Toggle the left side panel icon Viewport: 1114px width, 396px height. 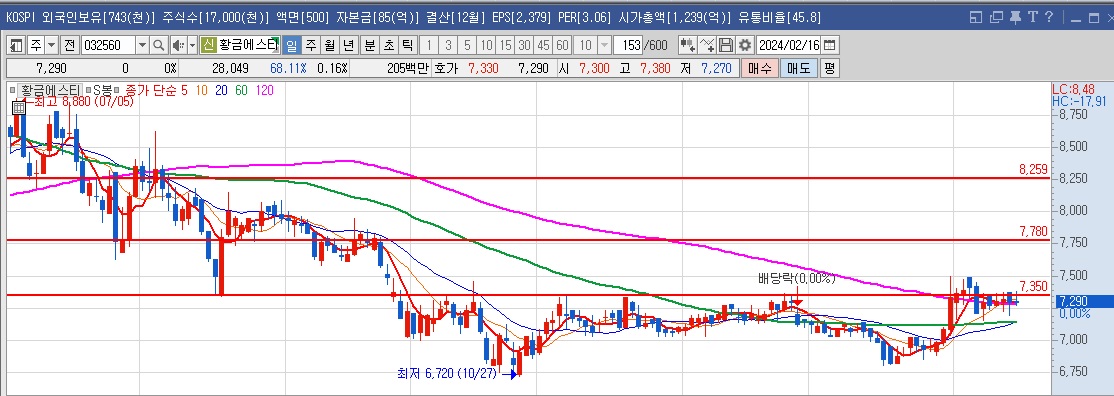16,46
